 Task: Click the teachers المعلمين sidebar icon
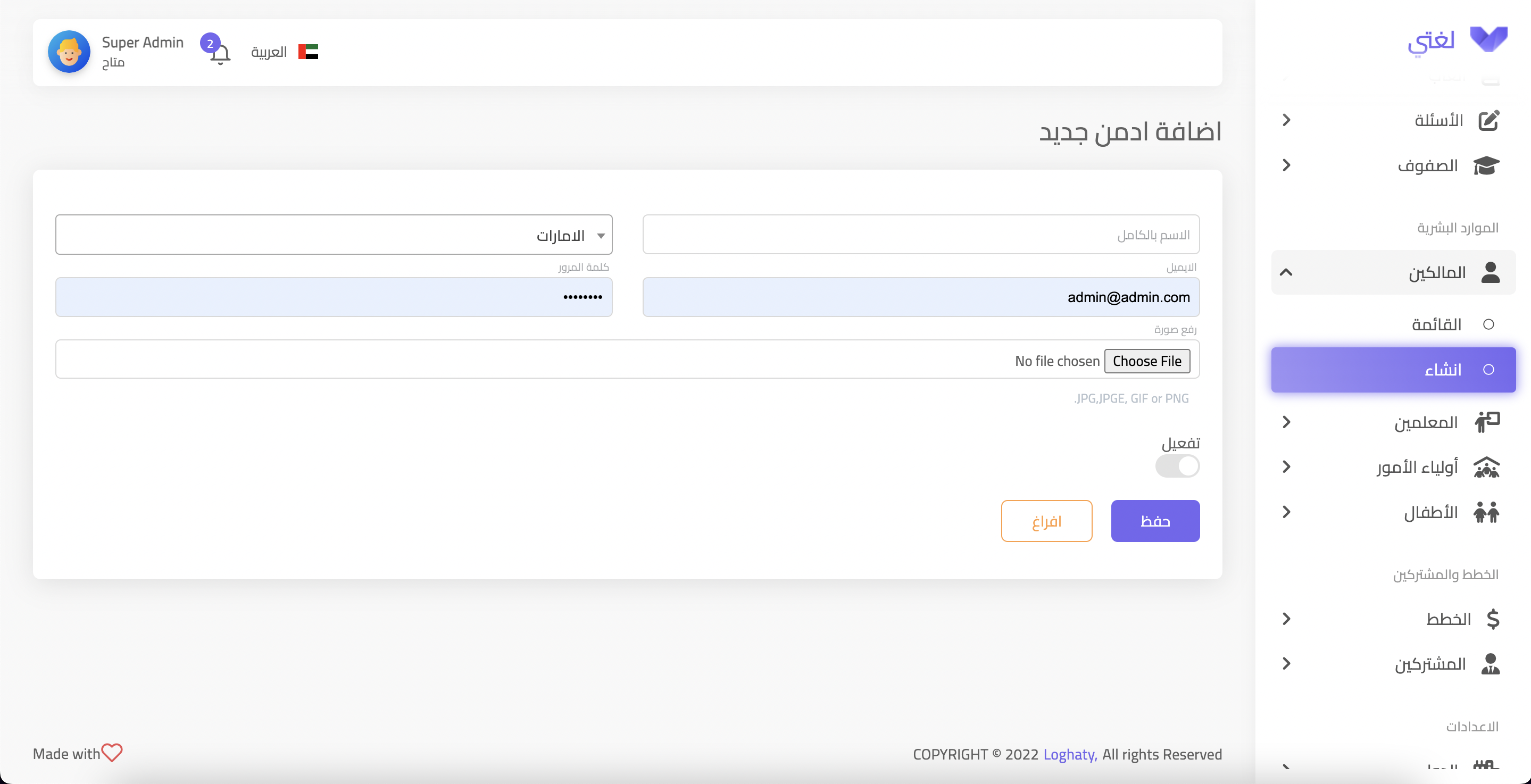(x=1486, y=422)
